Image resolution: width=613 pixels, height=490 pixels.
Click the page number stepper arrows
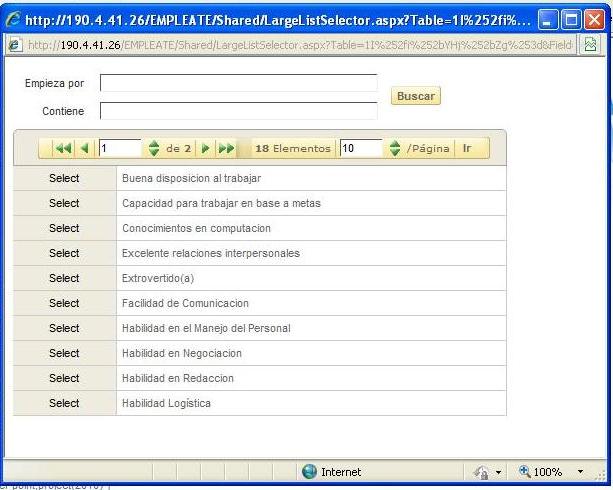pos(153,149)
